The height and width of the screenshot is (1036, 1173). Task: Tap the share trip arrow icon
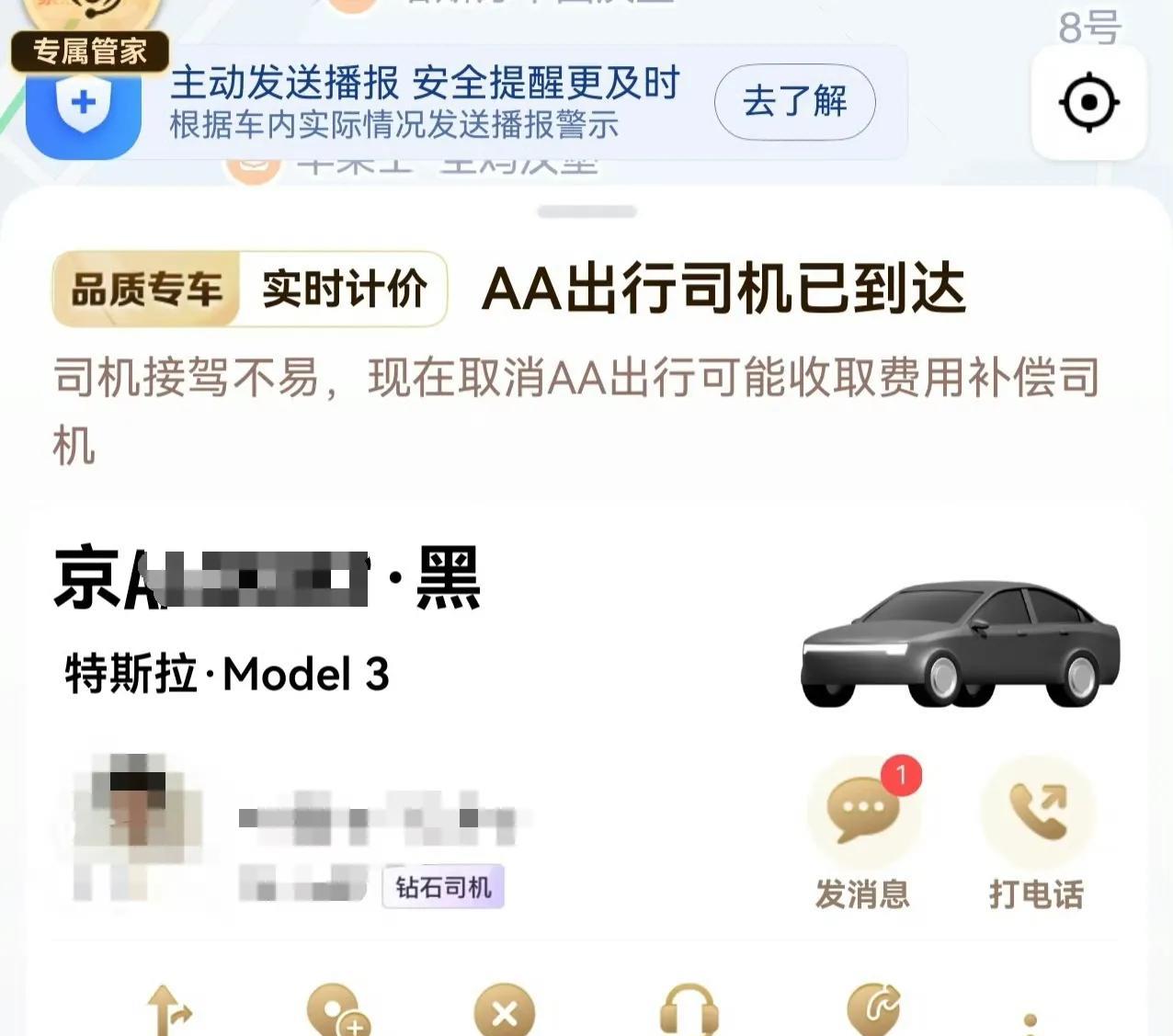tap(873, 1010)
